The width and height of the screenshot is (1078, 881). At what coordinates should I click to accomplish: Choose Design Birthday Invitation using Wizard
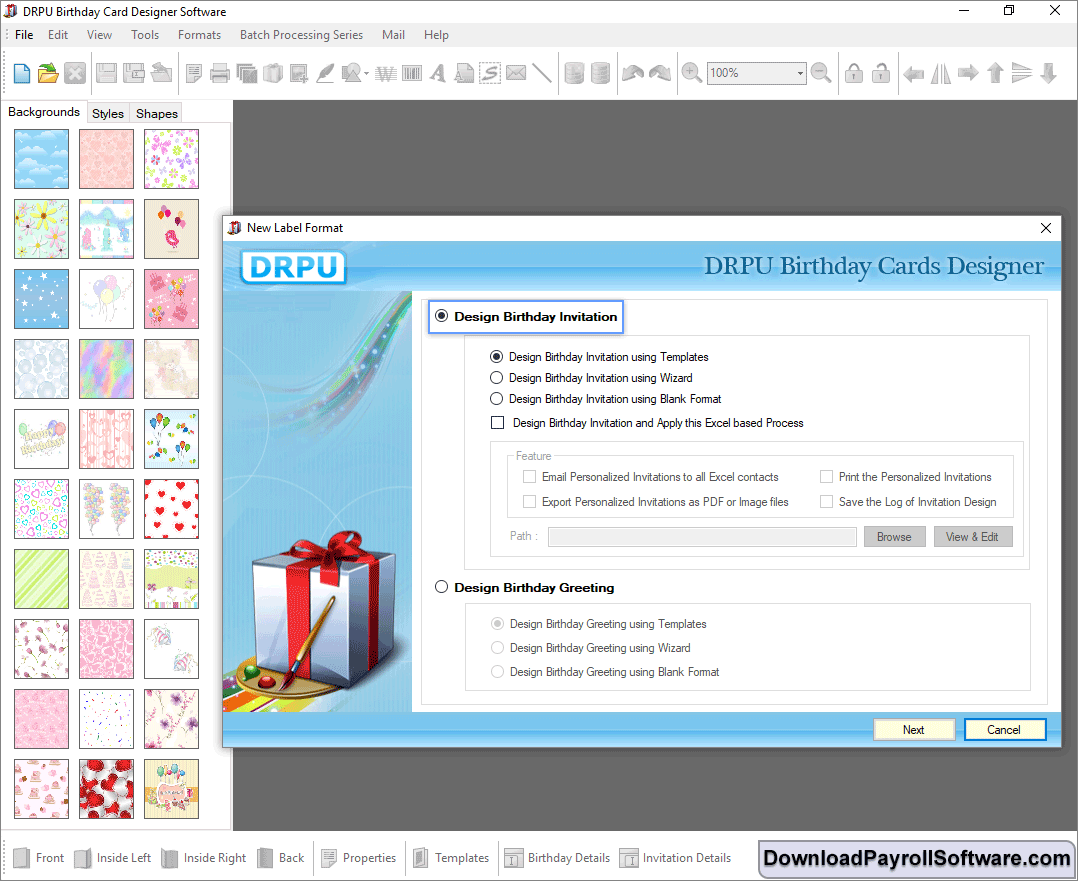click(x=496, y=378)
